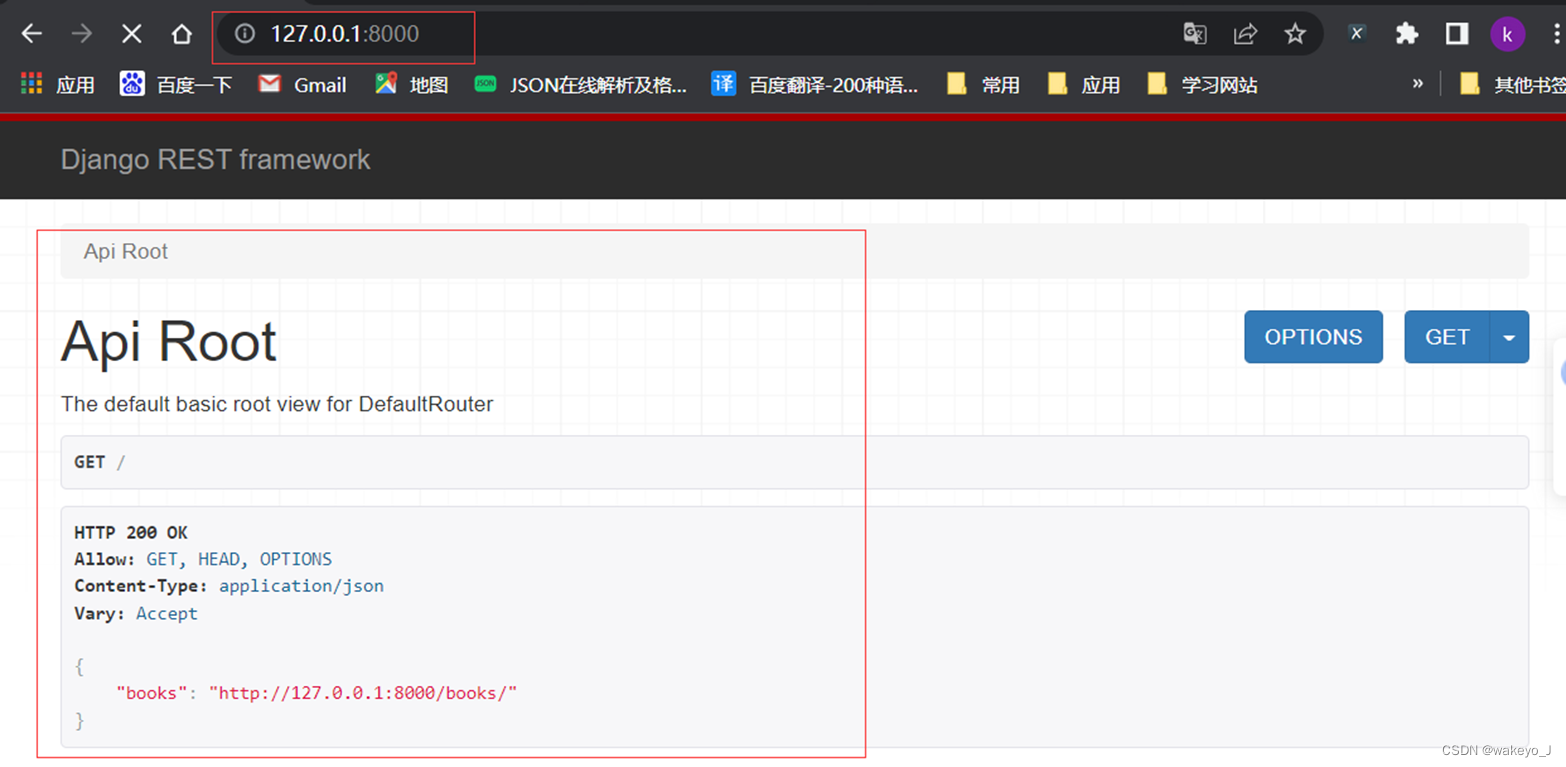Image resolution: width=1566 pixels, height=767 pixels.
Task: Open the Chrome three-dot menu
Action: point(1557,34)
